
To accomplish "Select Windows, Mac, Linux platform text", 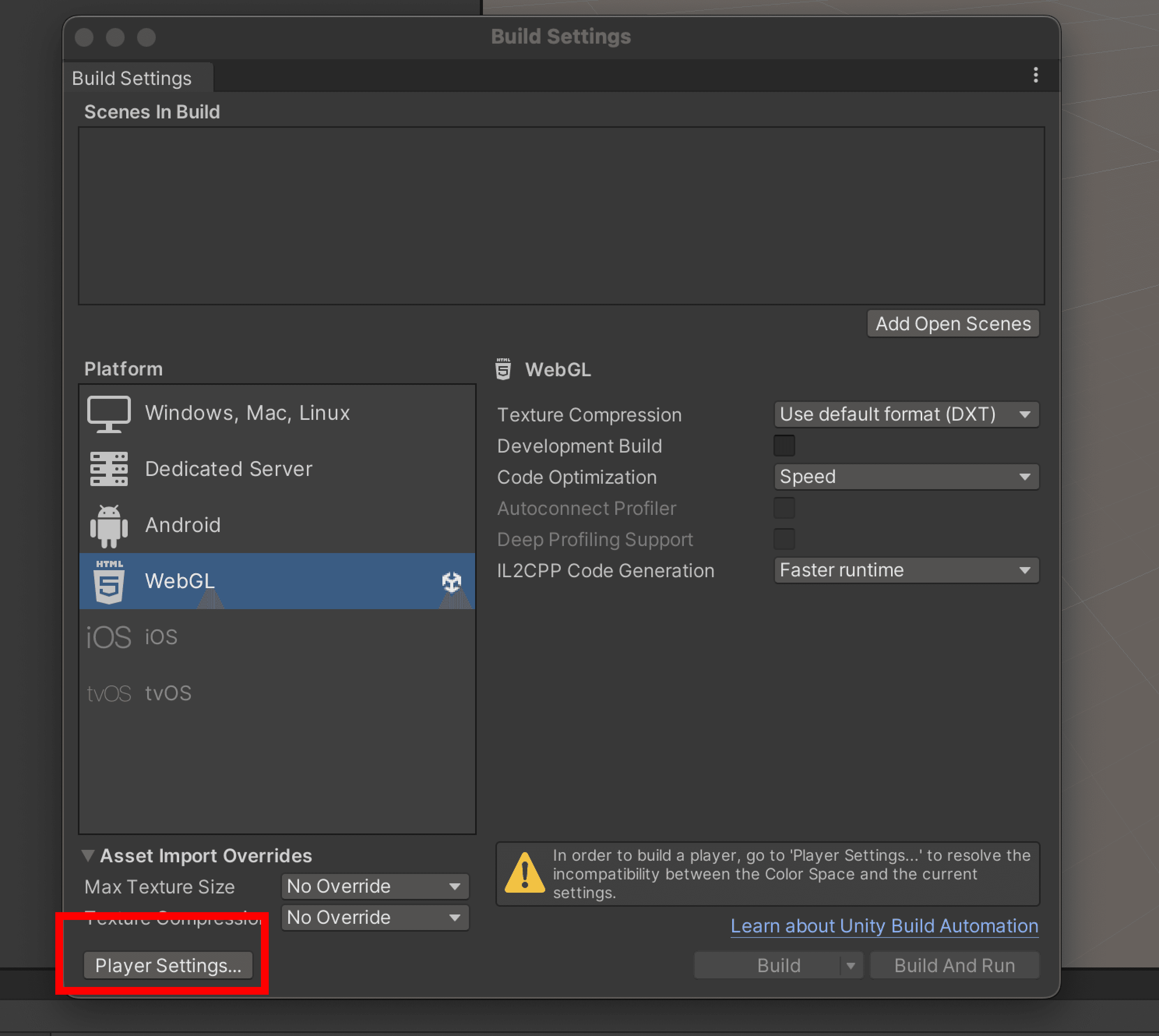I will (x=247, y=413).
